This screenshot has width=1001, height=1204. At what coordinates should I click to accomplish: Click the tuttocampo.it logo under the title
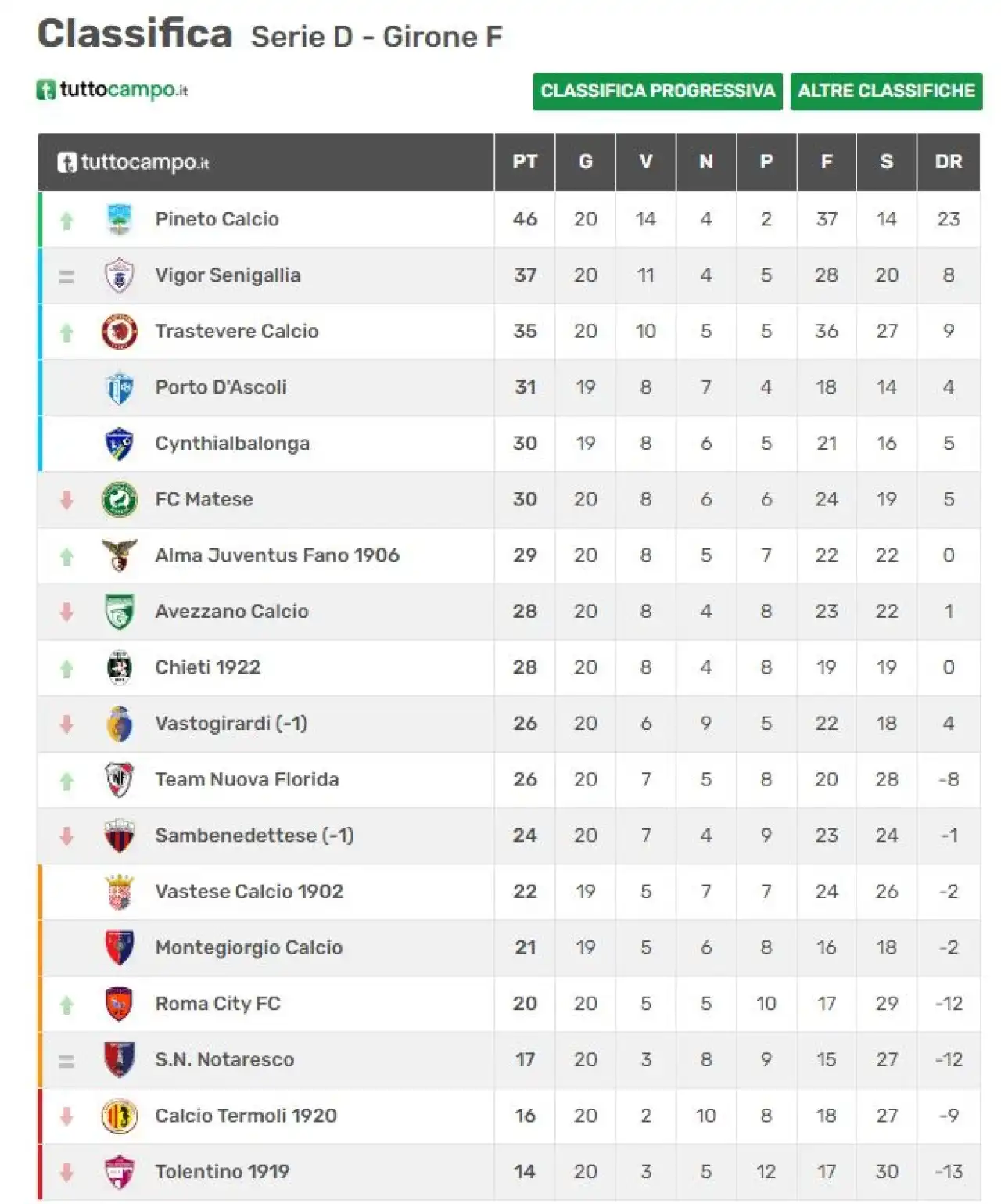112,90
